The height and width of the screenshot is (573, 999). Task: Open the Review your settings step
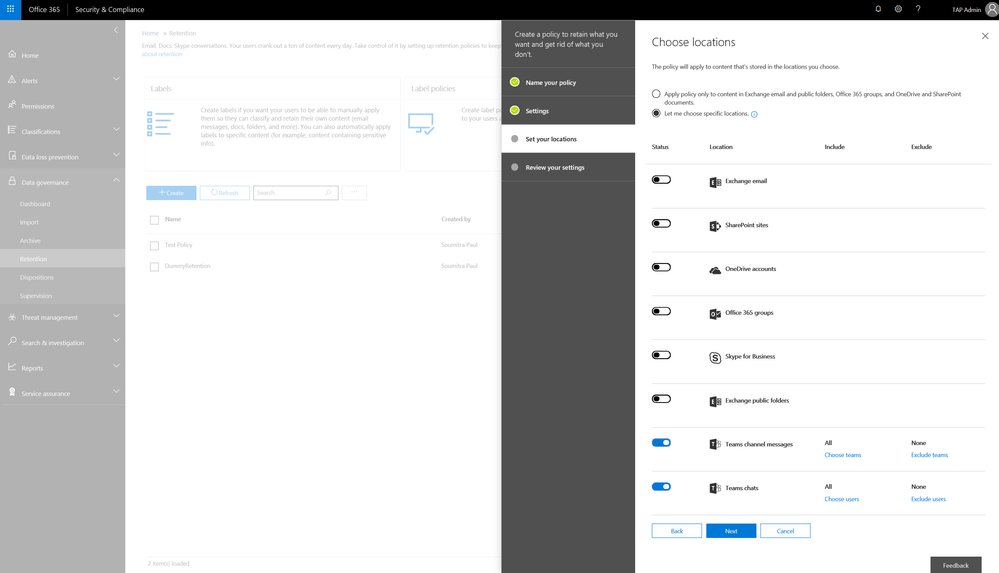point(568,167)
